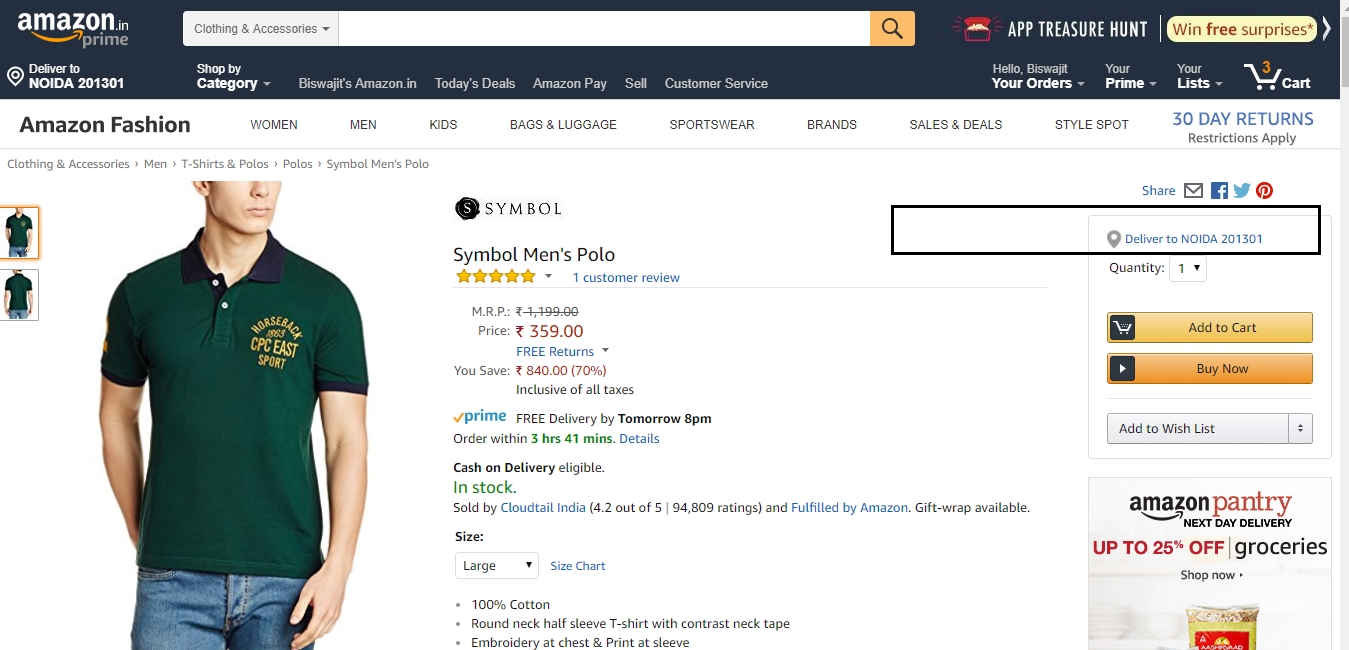The height and width of the screenshot is (650, 1349).
Task: Select the second polo back-view thumbnail
Action: coord(19,295)
